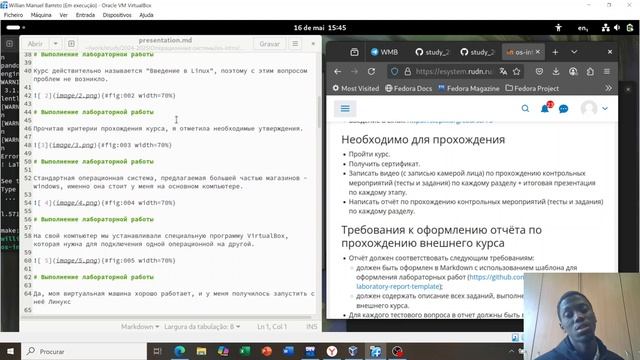Switch to the first study_2 GitHub tab
The height and width of the screenshot is (360, 640).
432,52
